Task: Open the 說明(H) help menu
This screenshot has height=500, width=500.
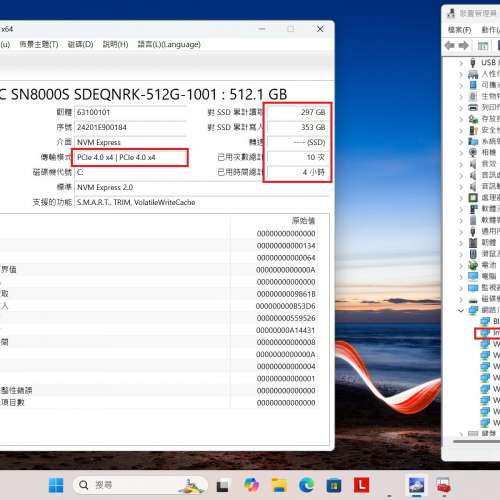Action: (115, 44)
